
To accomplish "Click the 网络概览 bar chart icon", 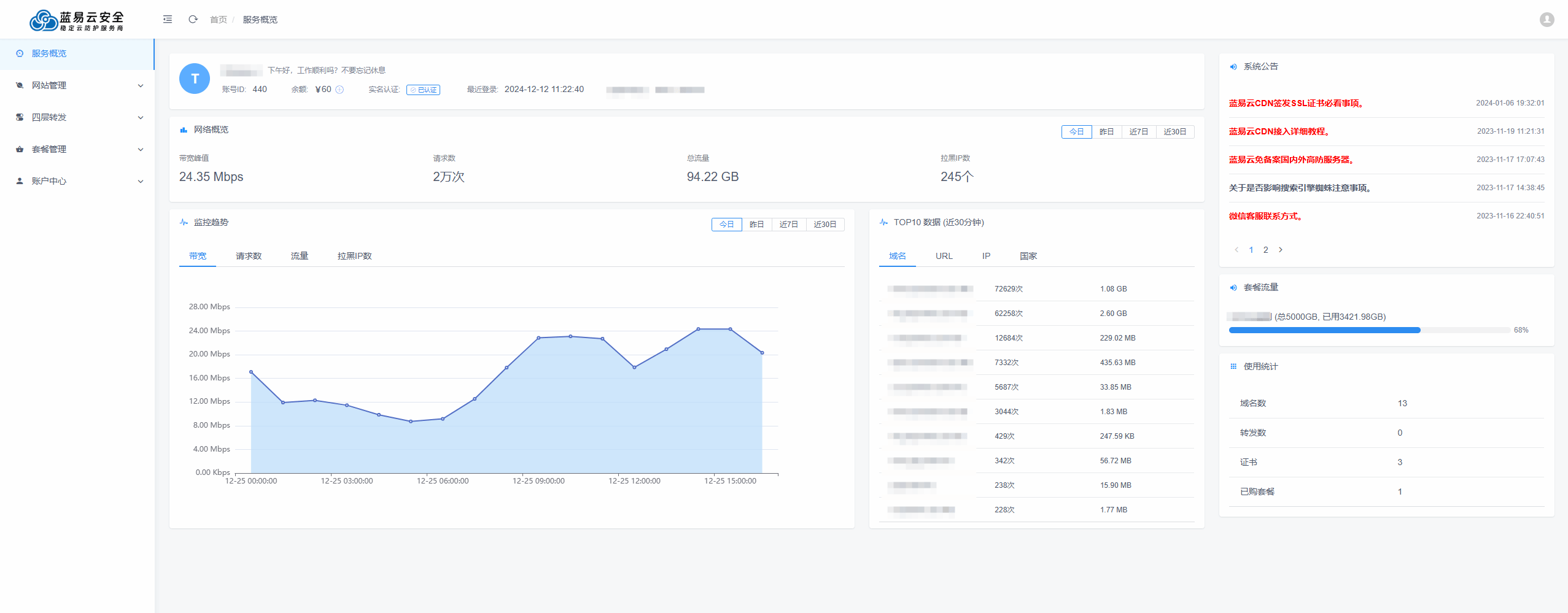I will (184, 129).
